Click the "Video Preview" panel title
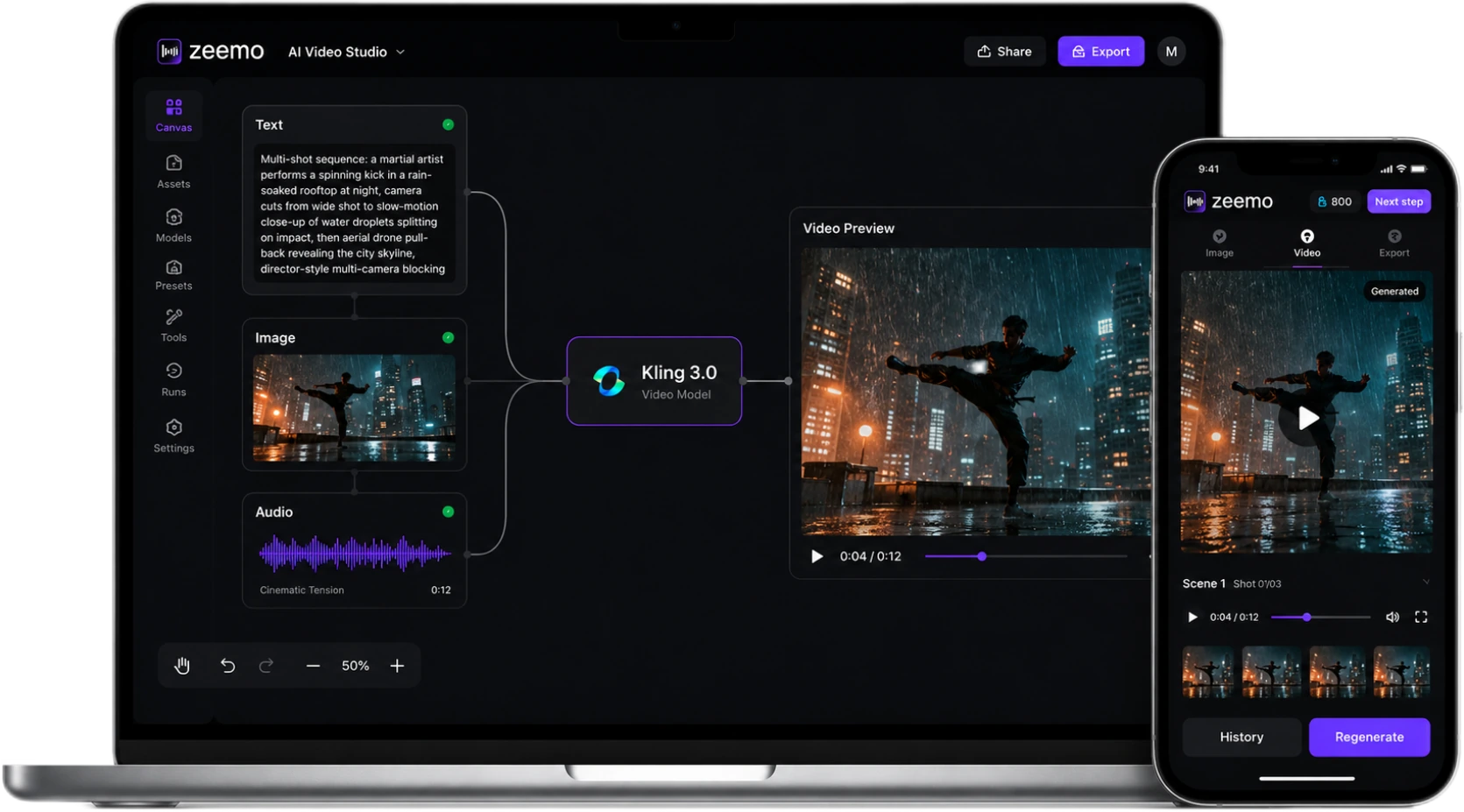The height and width of the screenshot is (812, 1464). pyautogui.click(x=849, y=229)
